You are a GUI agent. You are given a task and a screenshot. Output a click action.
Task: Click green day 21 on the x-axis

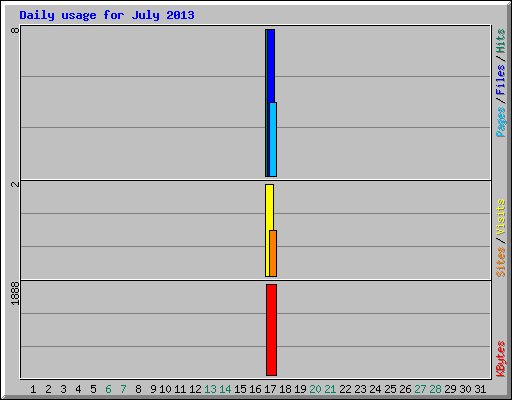click(330, 389)
